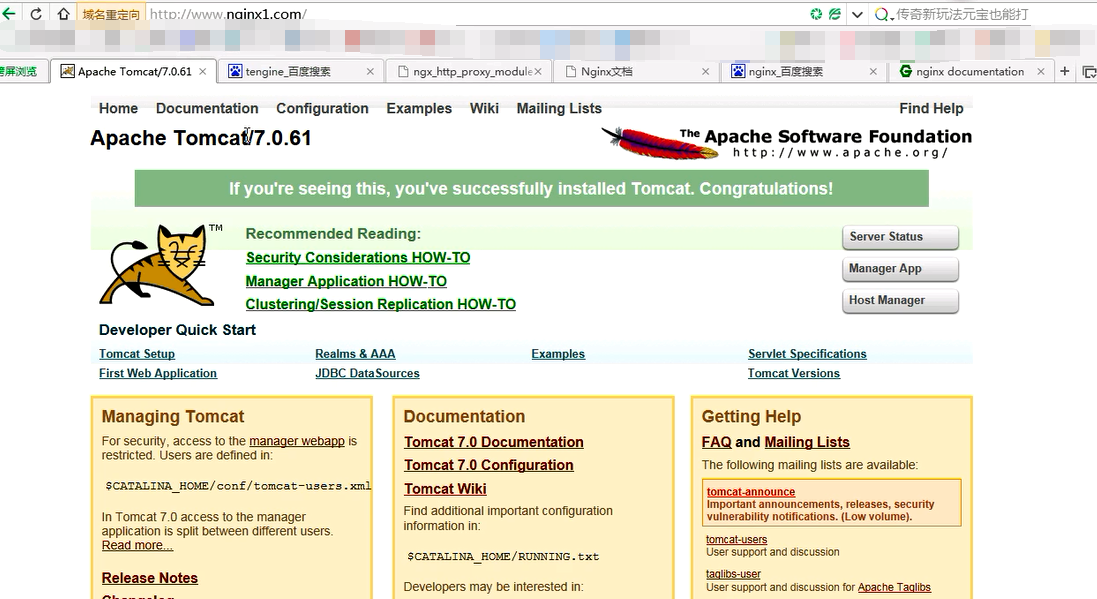Open JDBC DataSources link

click(x=367, y=373)
